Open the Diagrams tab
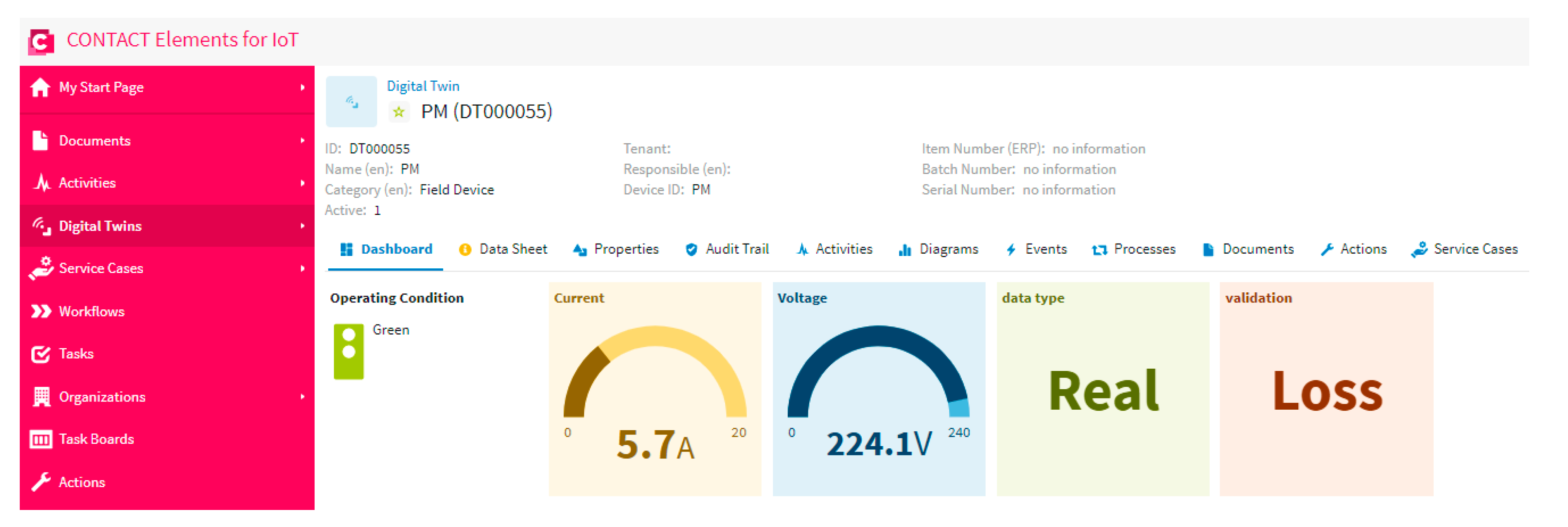This screenshot has height=527, width=1568. [x=939, y=249]
